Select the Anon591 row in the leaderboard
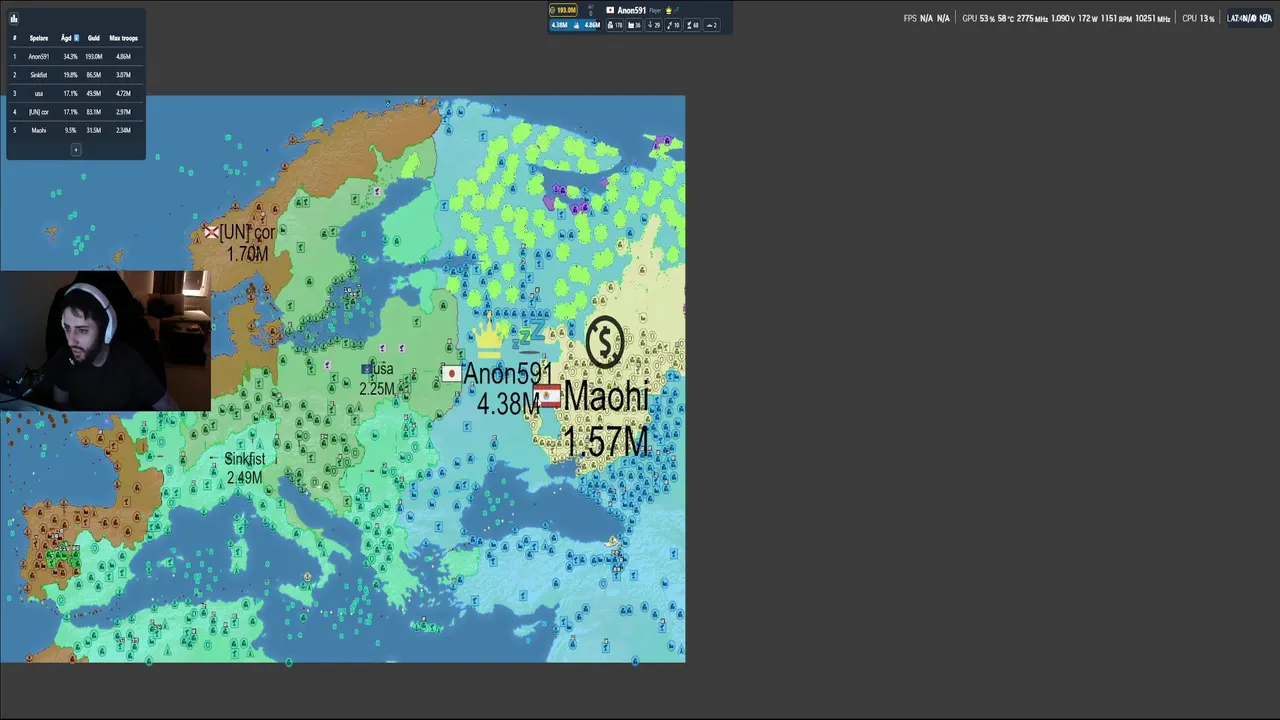The image size is (1280, 720). [x=76, y=57]
